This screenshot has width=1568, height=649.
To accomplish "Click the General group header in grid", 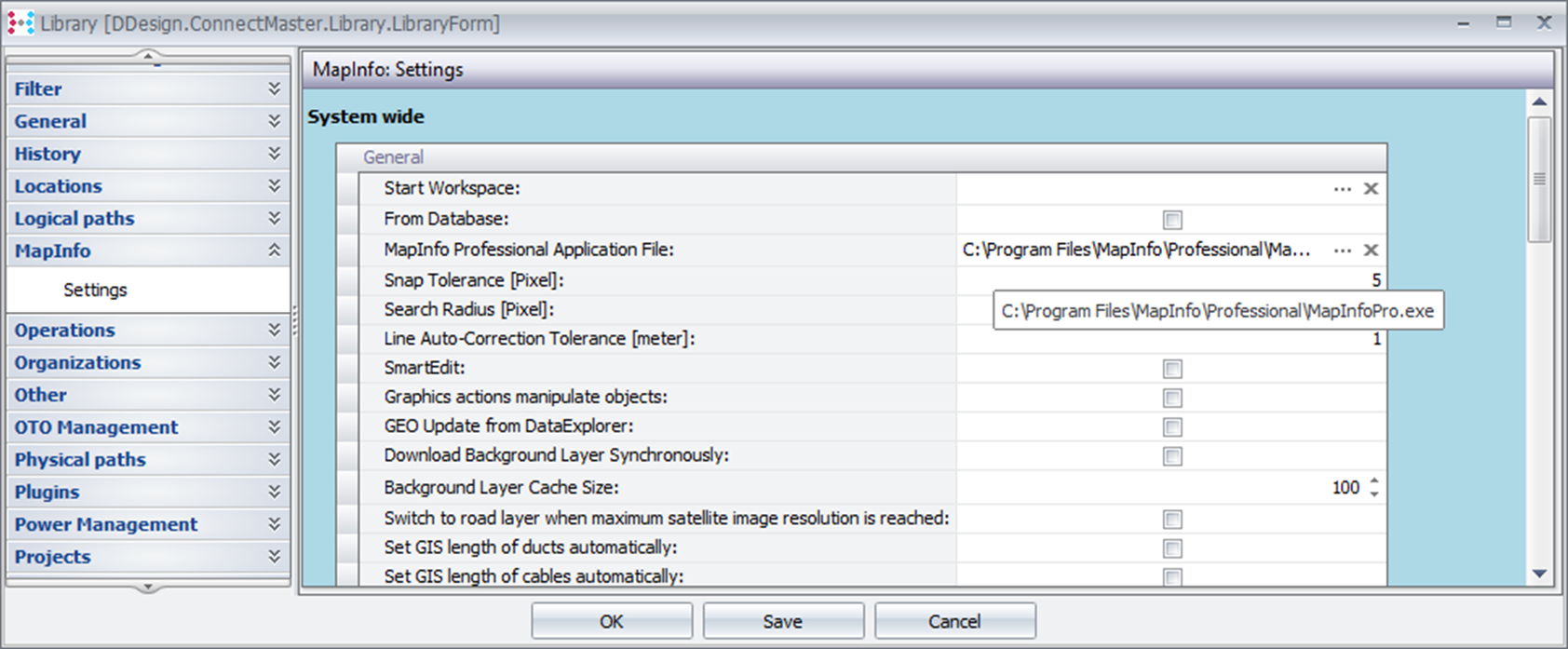I will click(x=860, y=157).
